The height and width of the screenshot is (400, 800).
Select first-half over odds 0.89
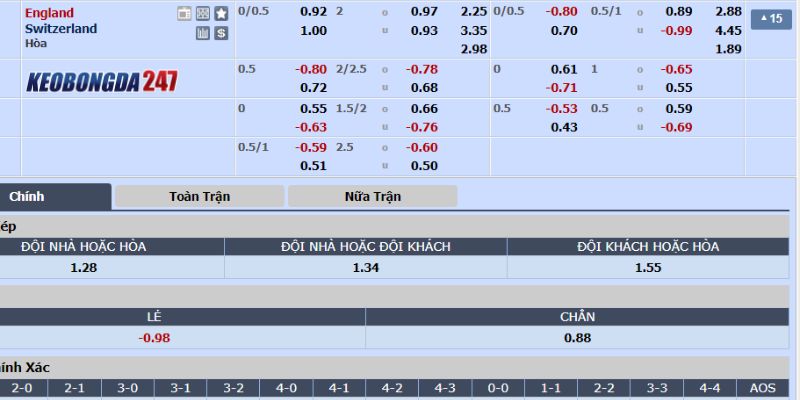pos(680,12)
